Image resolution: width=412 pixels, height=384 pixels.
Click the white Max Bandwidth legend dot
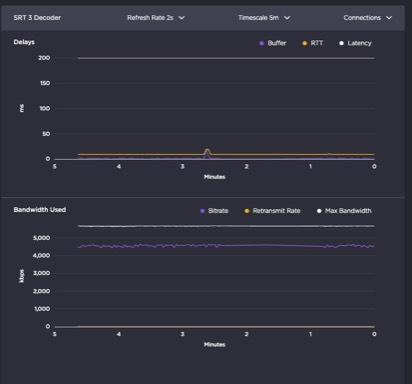(x=319, y=211)
